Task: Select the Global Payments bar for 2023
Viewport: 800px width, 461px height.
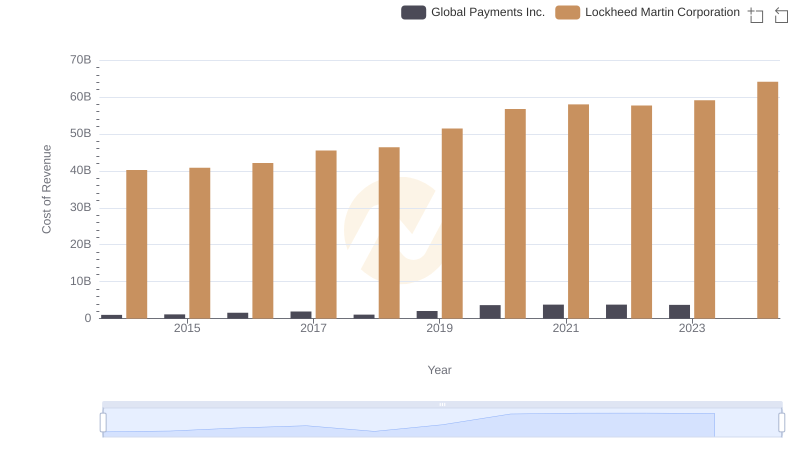Action: pos(679,312)
